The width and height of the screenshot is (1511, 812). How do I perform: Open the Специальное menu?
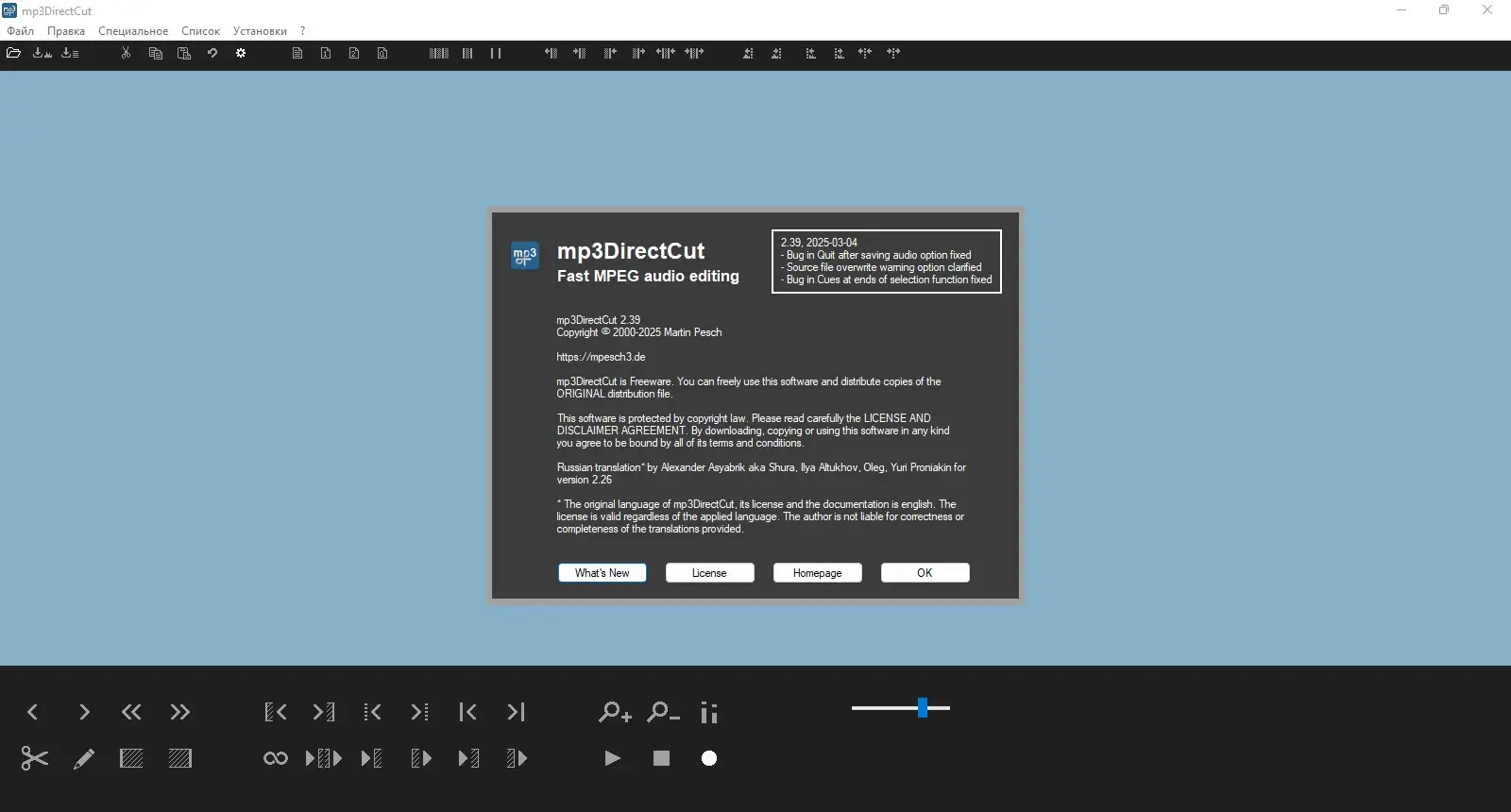pyautogui.click(x=133, y=31)
